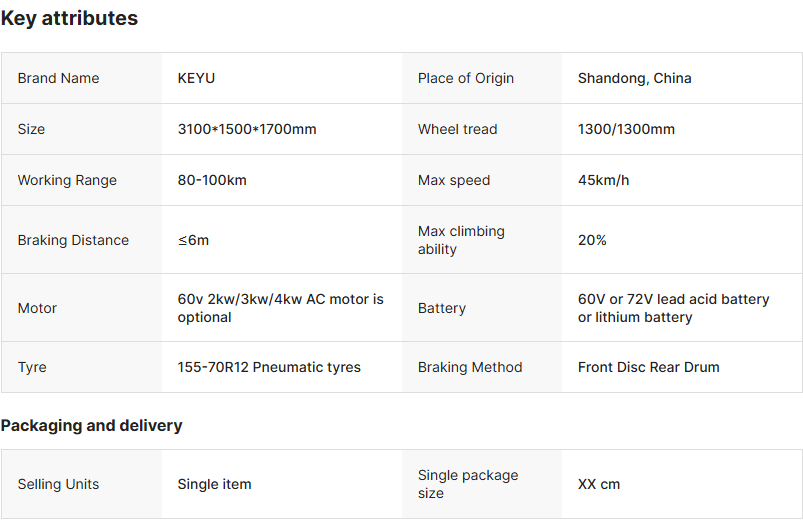The width and height of the screenshot is (803, 522).
Task: Click the Key attributes heading
Action: (x=69, y=18)
